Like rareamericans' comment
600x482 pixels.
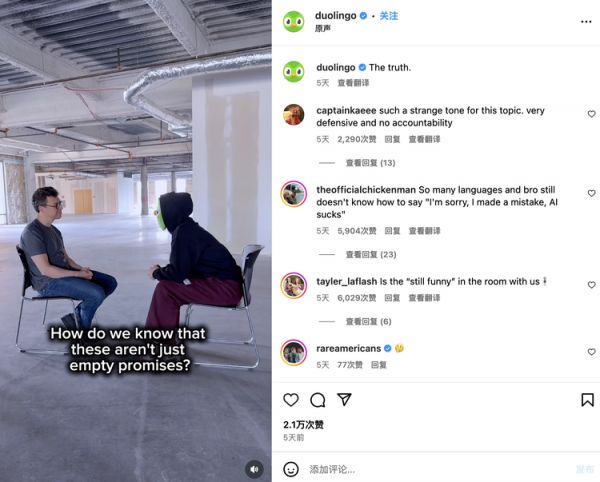591,352
